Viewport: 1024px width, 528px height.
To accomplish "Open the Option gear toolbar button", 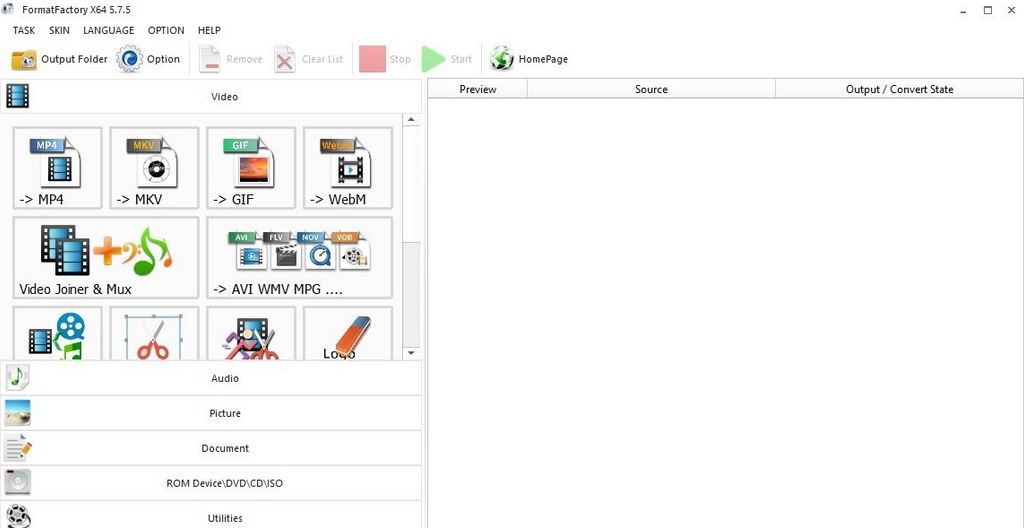I will click(x=148, y=59).
